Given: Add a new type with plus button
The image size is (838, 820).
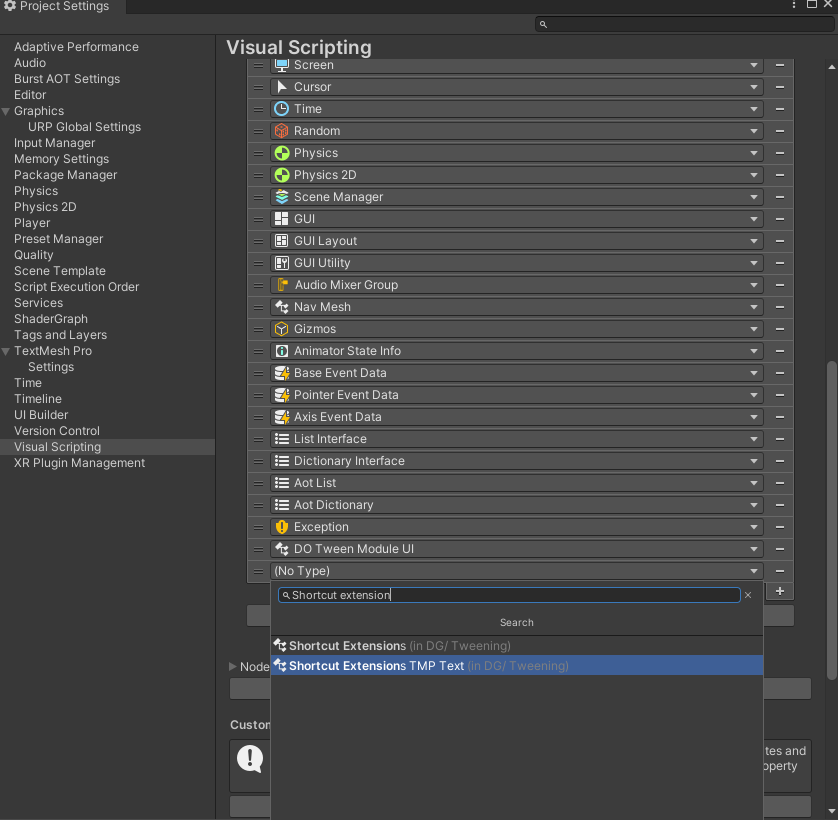Looking at the screenshot, I should point(780,591).
